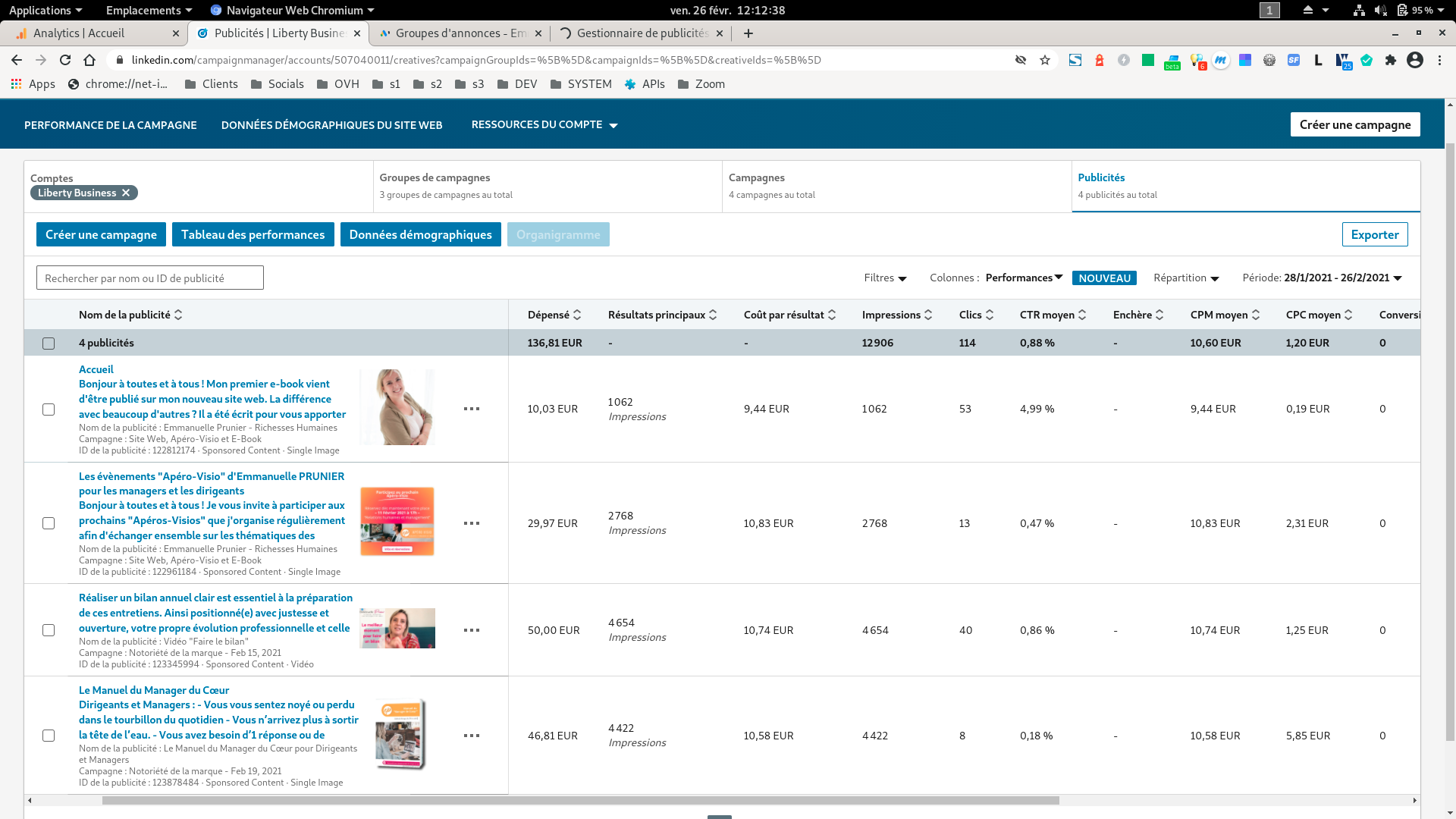Open the Zoom bookmarks folder
Image resolution: width=1456 pixels, height=819 pixels.
click(x=701, y=84)
